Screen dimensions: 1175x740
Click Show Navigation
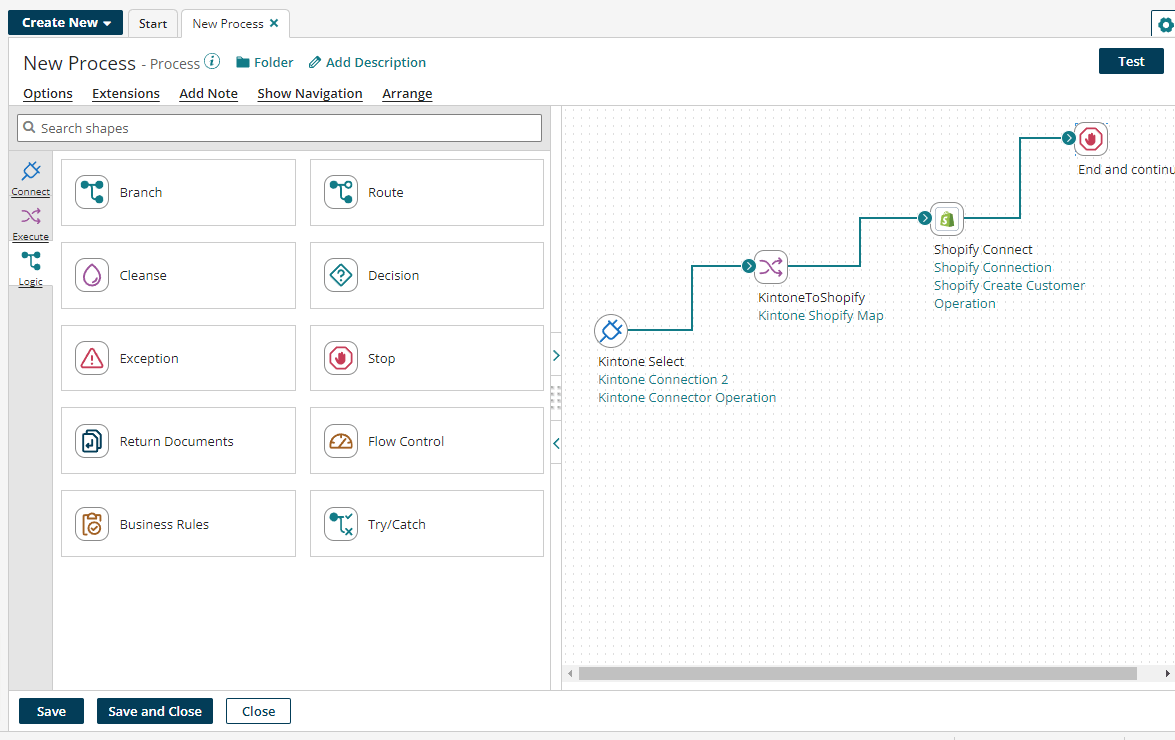(x=310, y=94)
